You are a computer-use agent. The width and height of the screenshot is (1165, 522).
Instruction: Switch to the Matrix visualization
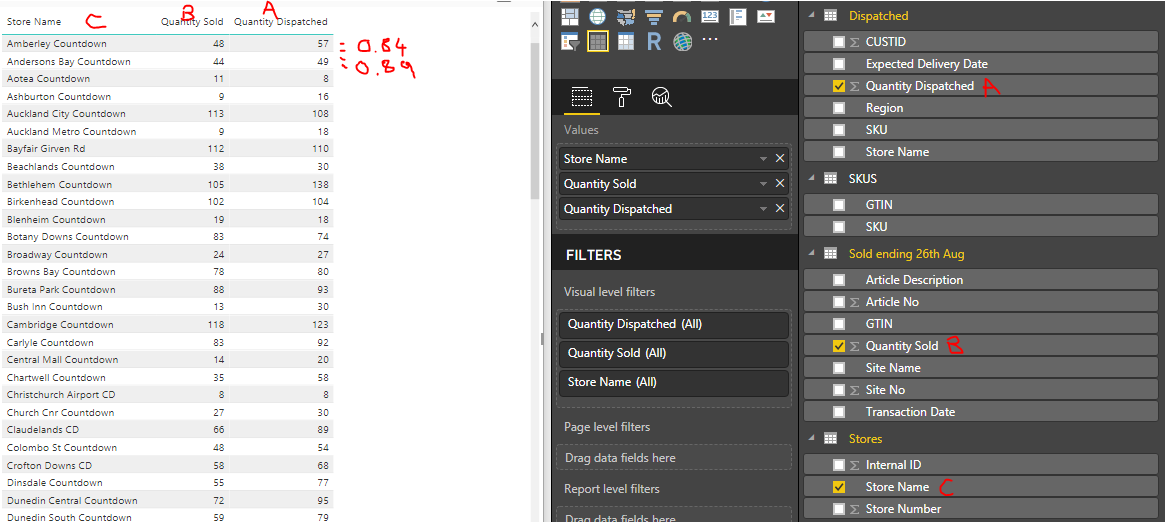[x=626, y=42]
